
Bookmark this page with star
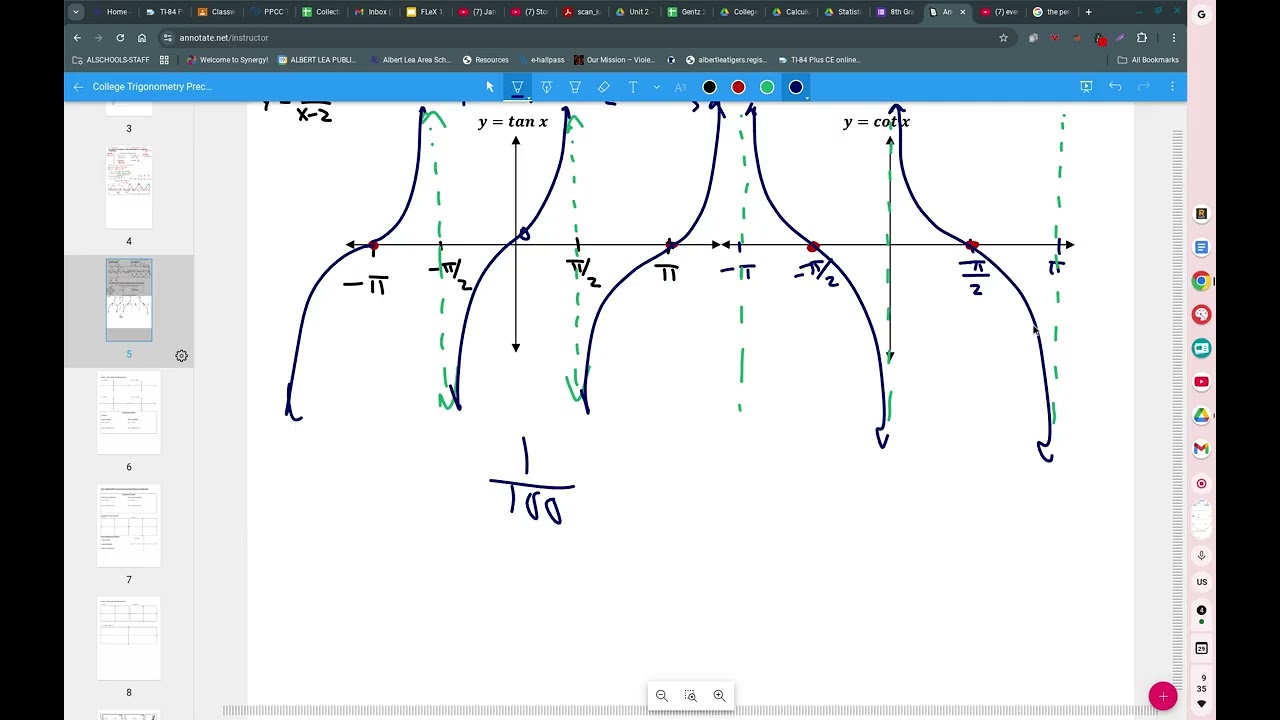point(1003,38)
